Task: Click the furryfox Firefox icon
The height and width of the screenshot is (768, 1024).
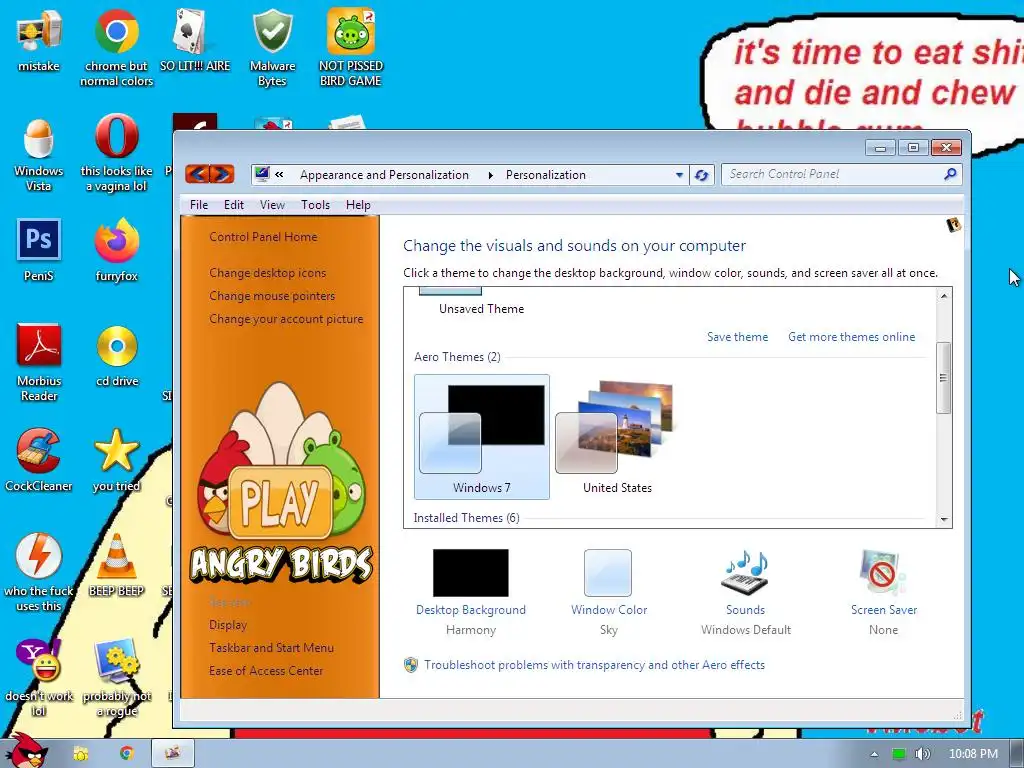Action: click(x=116, y=251)
